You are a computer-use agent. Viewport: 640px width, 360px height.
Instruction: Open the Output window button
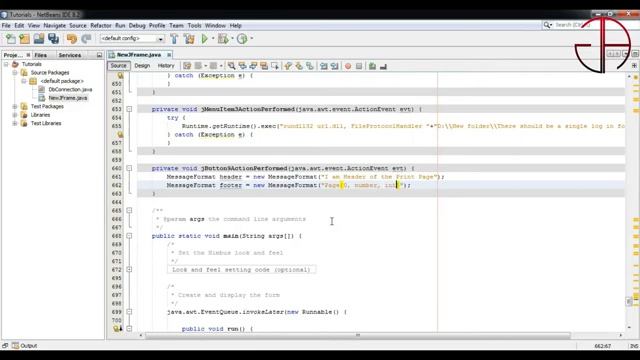(x=24, y=346)
